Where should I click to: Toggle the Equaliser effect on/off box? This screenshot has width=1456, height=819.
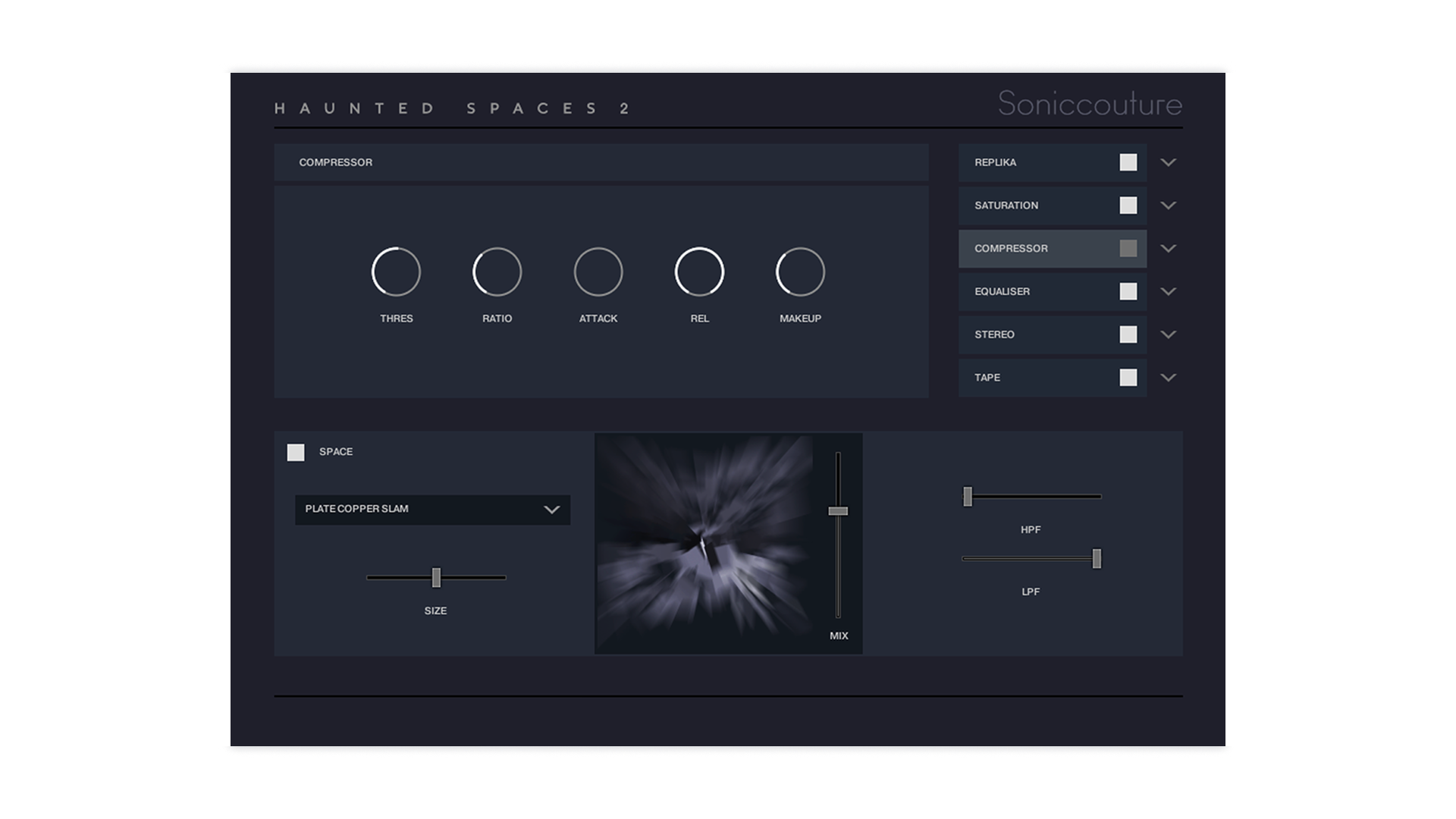pyautogui.click(x=1128, y=291)
